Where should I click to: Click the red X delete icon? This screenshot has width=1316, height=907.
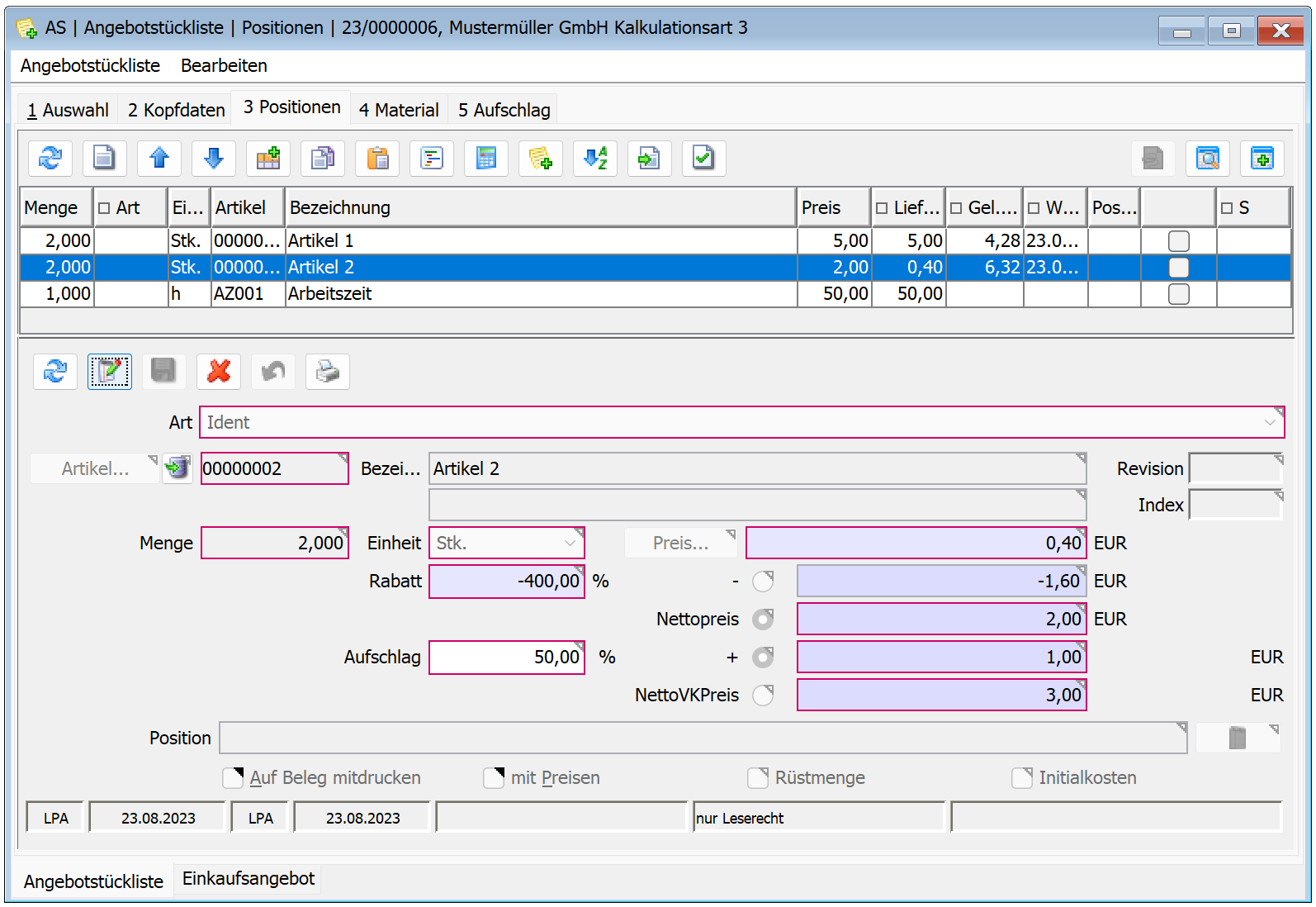pos(219,372)
